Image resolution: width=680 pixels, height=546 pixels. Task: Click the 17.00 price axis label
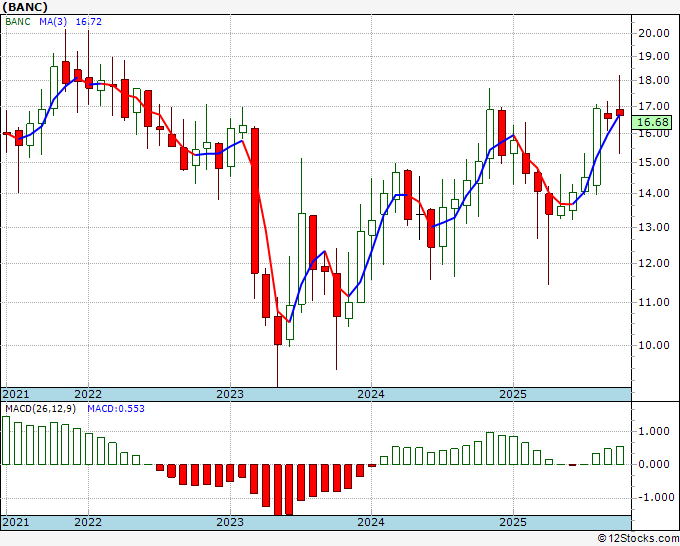pyautogui.click(x=653, y=107)
